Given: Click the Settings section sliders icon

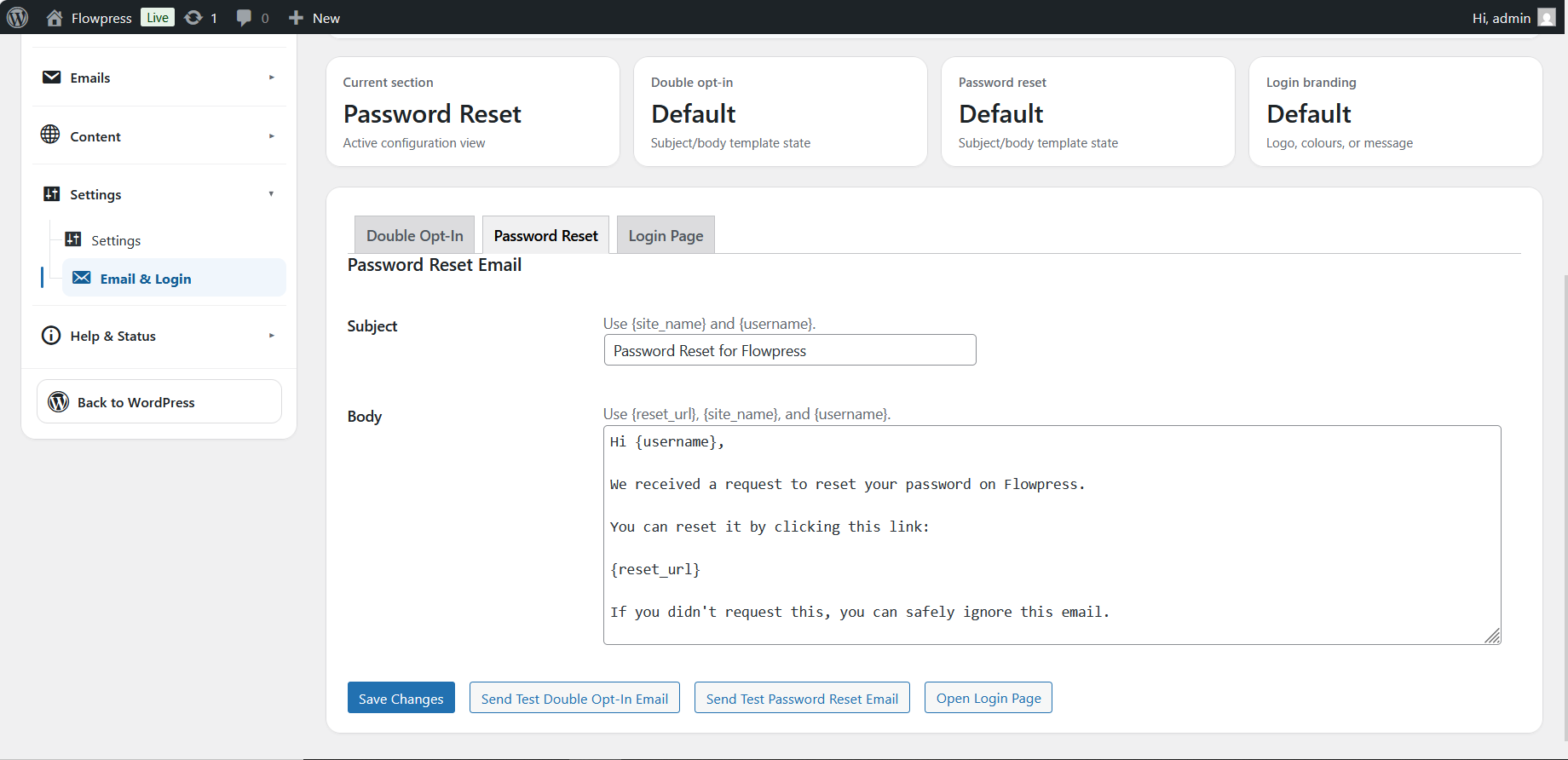Looking at the screenshot, I should [51, 194].
